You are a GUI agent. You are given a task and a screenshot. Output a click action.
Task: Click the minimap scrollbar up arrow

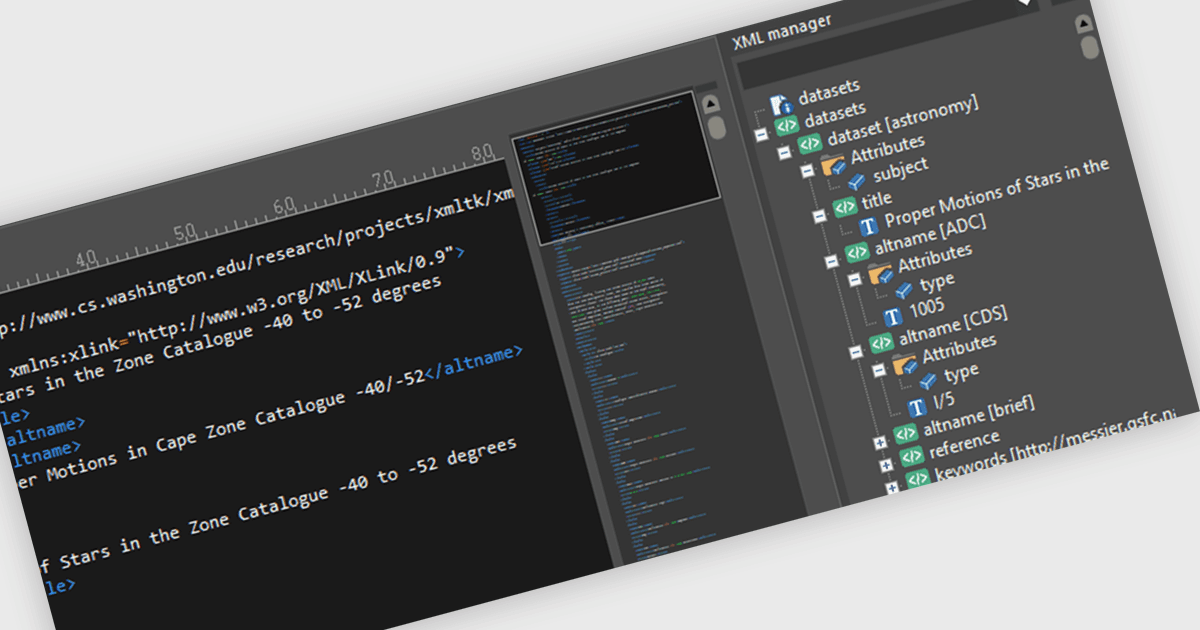pyautogui.click(x=710, y=103)
